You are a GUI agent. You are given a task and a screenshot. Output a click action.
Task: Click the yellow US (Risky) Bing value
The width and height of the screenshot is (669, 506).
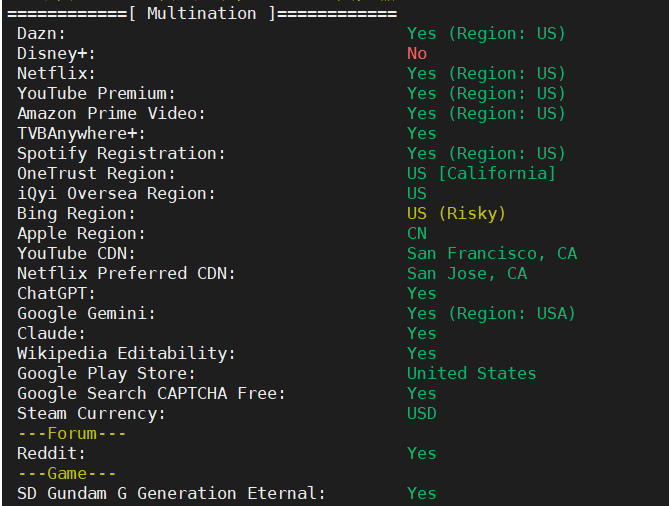(456, 213)
